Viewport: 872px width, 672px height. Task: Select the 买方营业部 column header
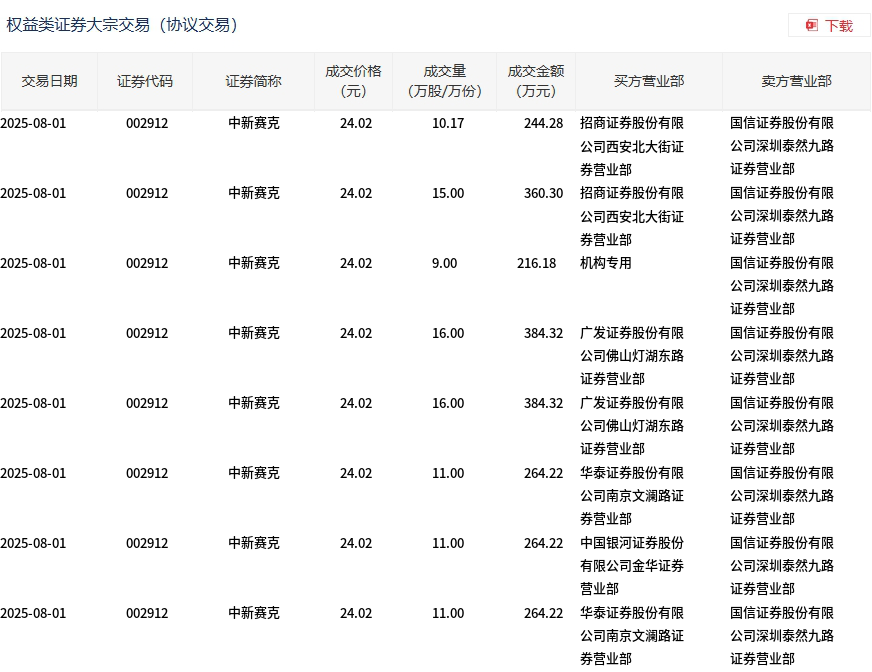click(649, 82)
